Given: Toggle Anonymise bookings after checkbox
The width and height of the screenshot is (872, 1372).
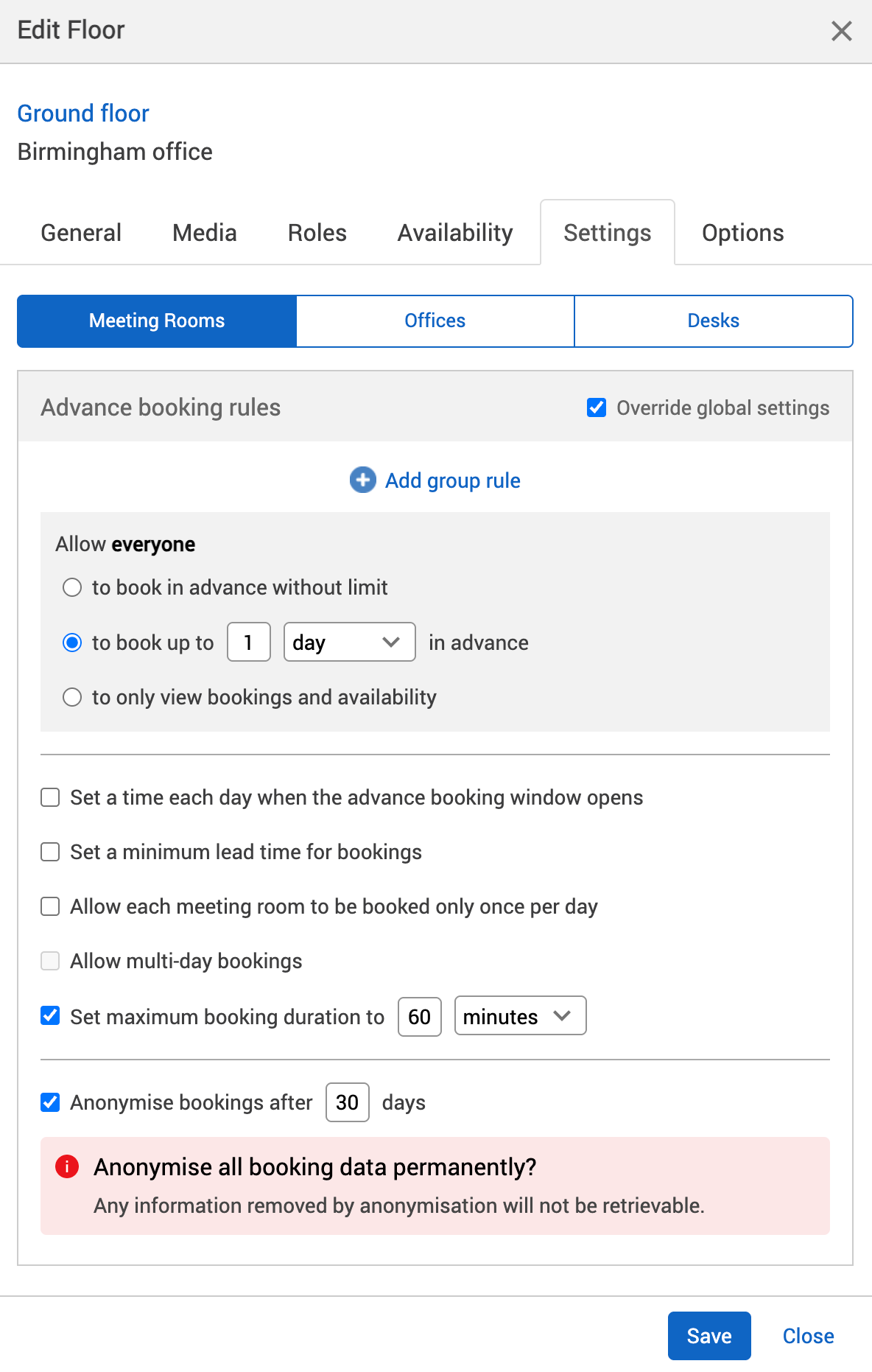Looking at the screenshot, I should 50,1102.
